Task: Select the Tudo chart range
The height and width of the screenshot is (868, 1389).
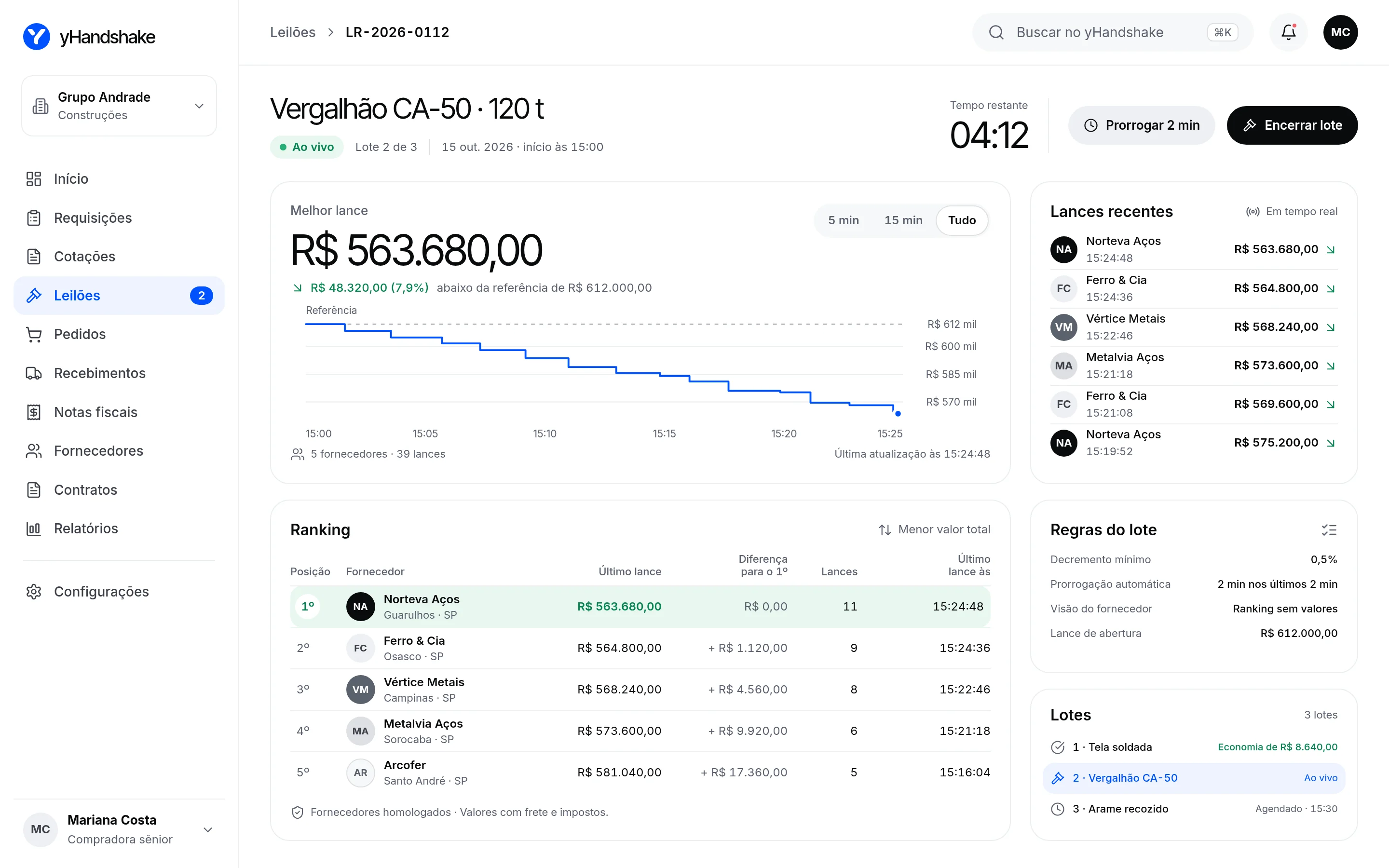Action: pyautogui.click(x=962, y=220)
